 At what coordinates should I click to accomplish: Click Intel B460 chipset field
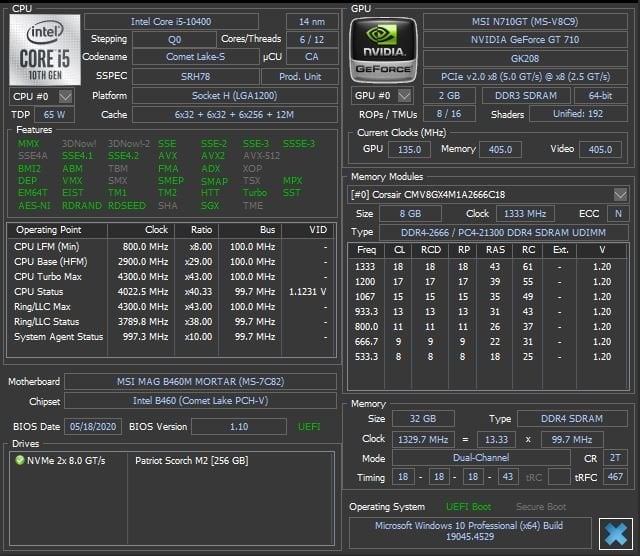tap(200, 401)
